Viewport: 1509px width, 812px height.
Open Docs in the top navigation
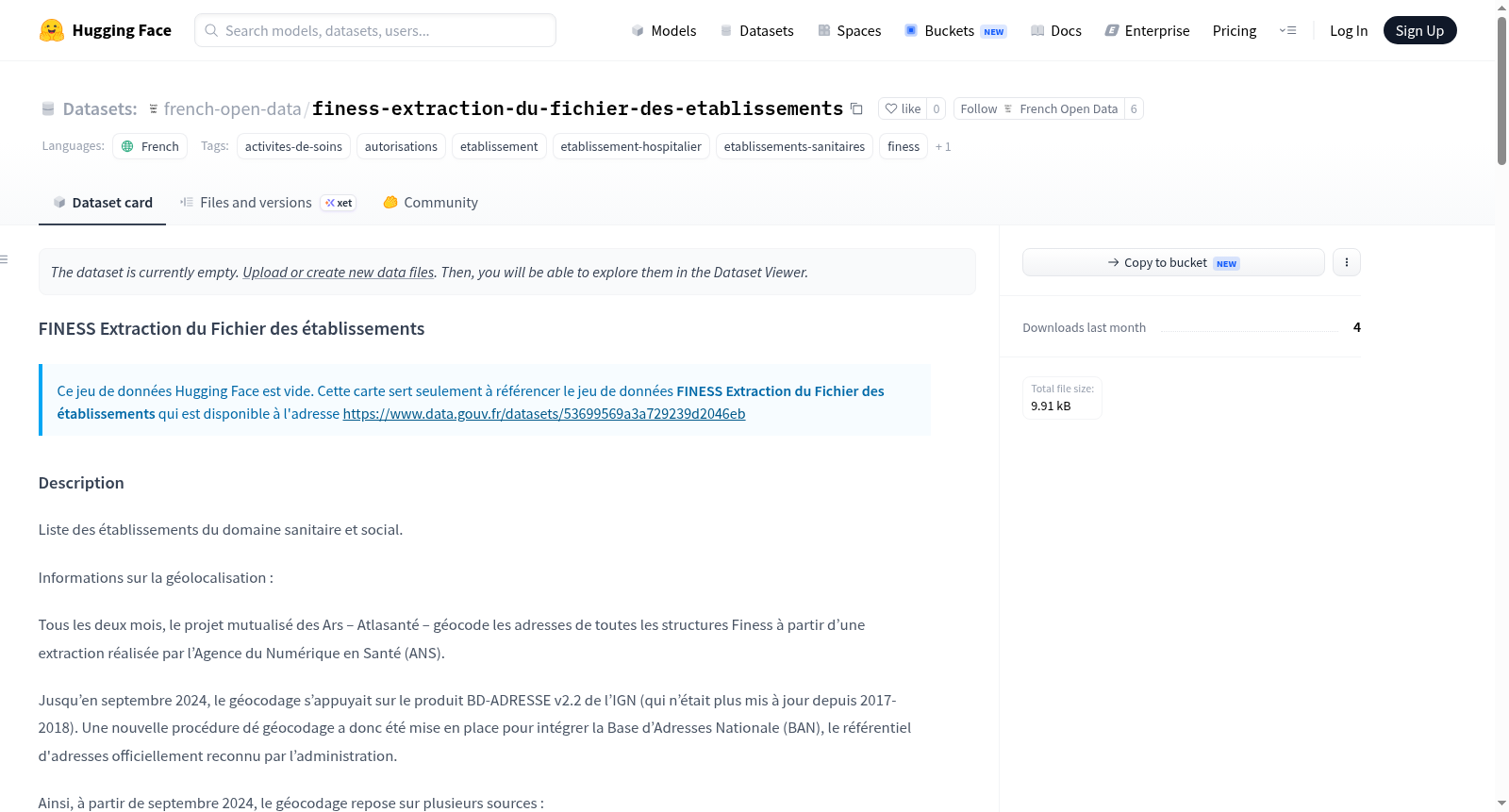pyautogui.click(x=1056, y=30)
